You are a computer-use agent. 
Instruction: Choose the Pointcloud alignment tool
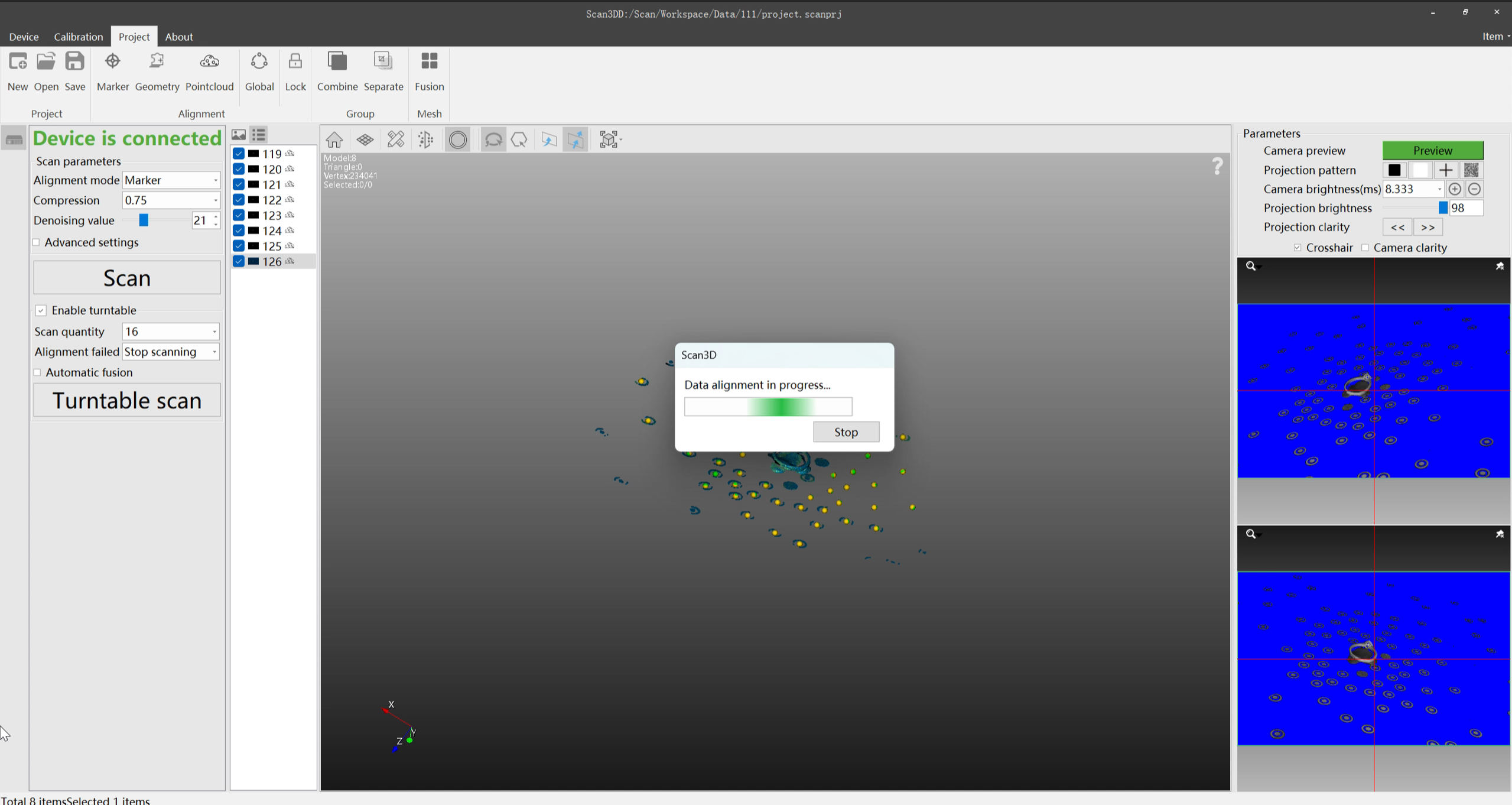209,61
